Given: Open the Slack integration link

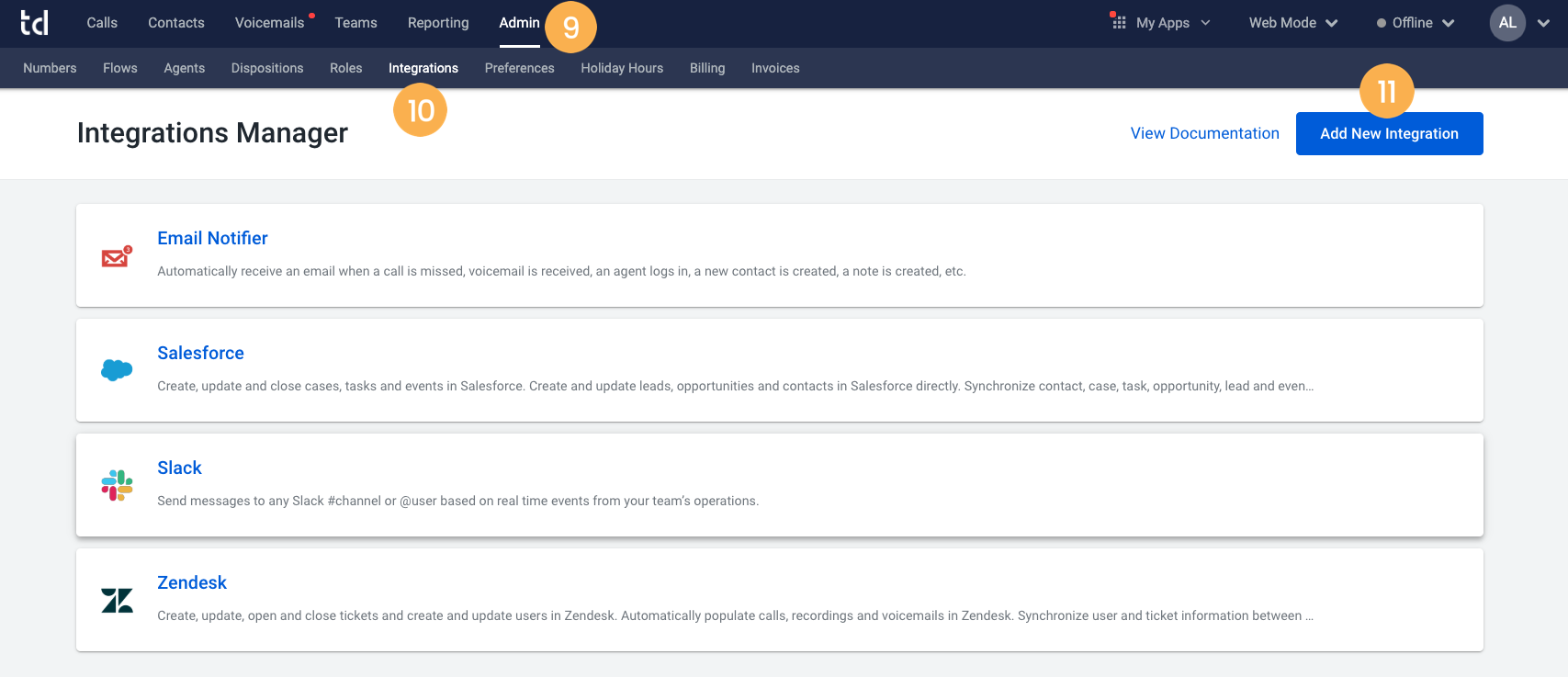Looking at the screenshot, I should coord(179,468).
